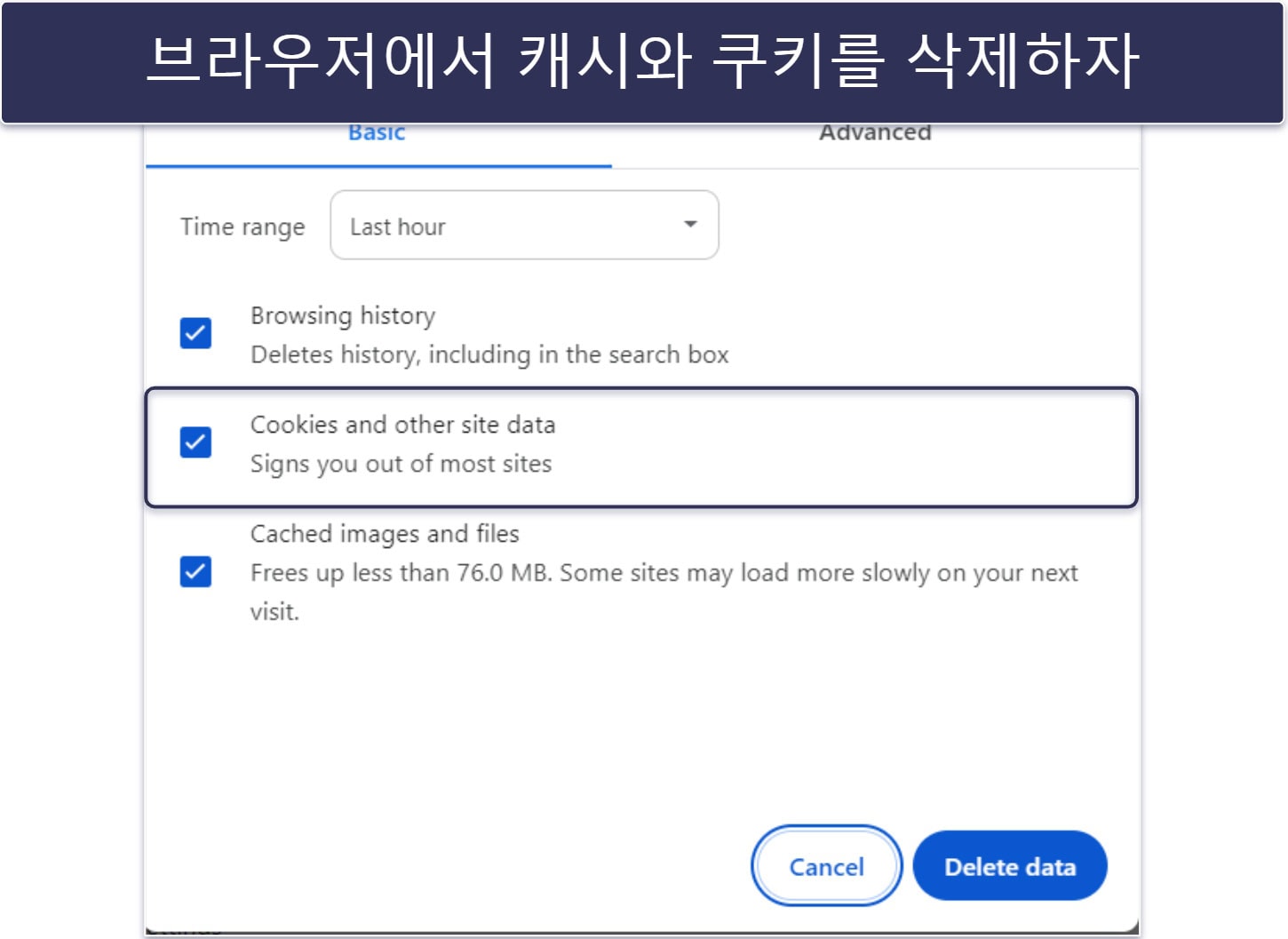Click the Cancel button
Screen dimensions: 1288x939
point(826,866)
